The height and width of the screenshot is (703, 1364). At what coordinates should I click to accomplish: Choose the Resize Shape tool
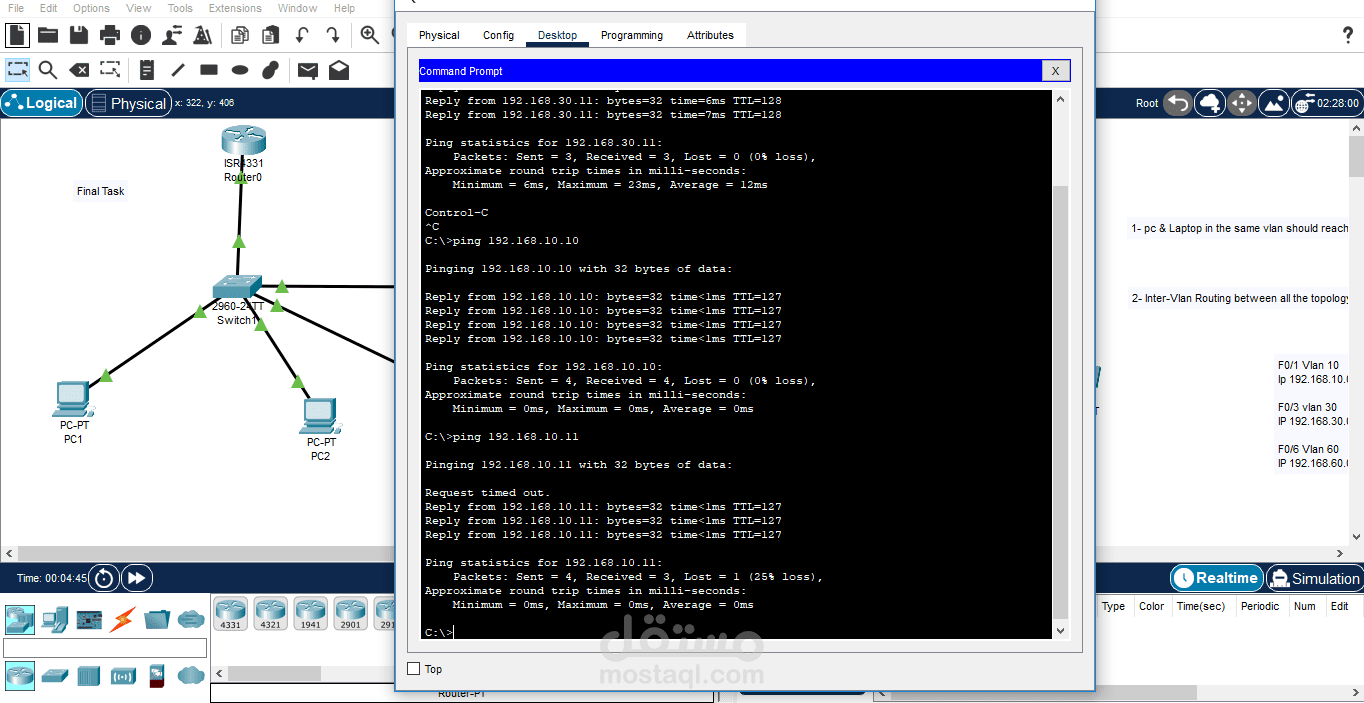pyautogui.click(x=110, y=70)
